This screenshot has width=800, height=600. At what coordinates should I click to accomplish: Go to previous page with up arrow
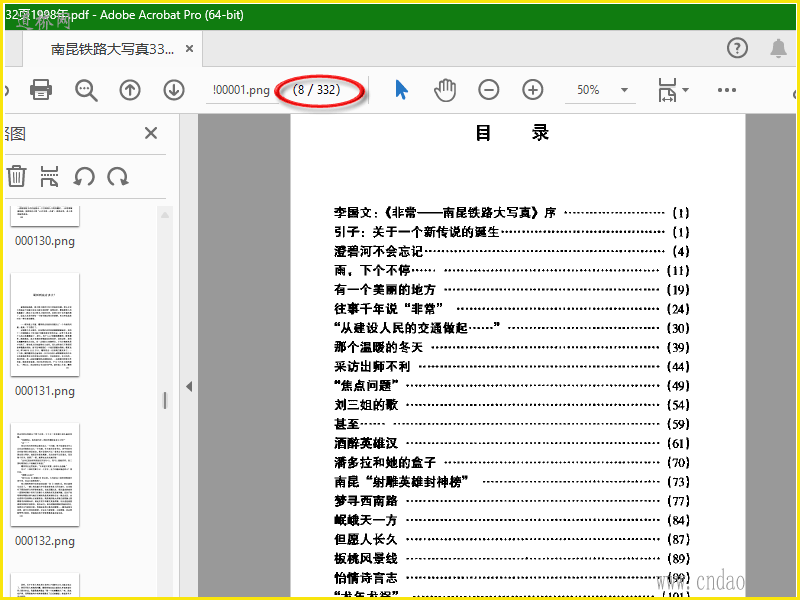tap(130, 90)
